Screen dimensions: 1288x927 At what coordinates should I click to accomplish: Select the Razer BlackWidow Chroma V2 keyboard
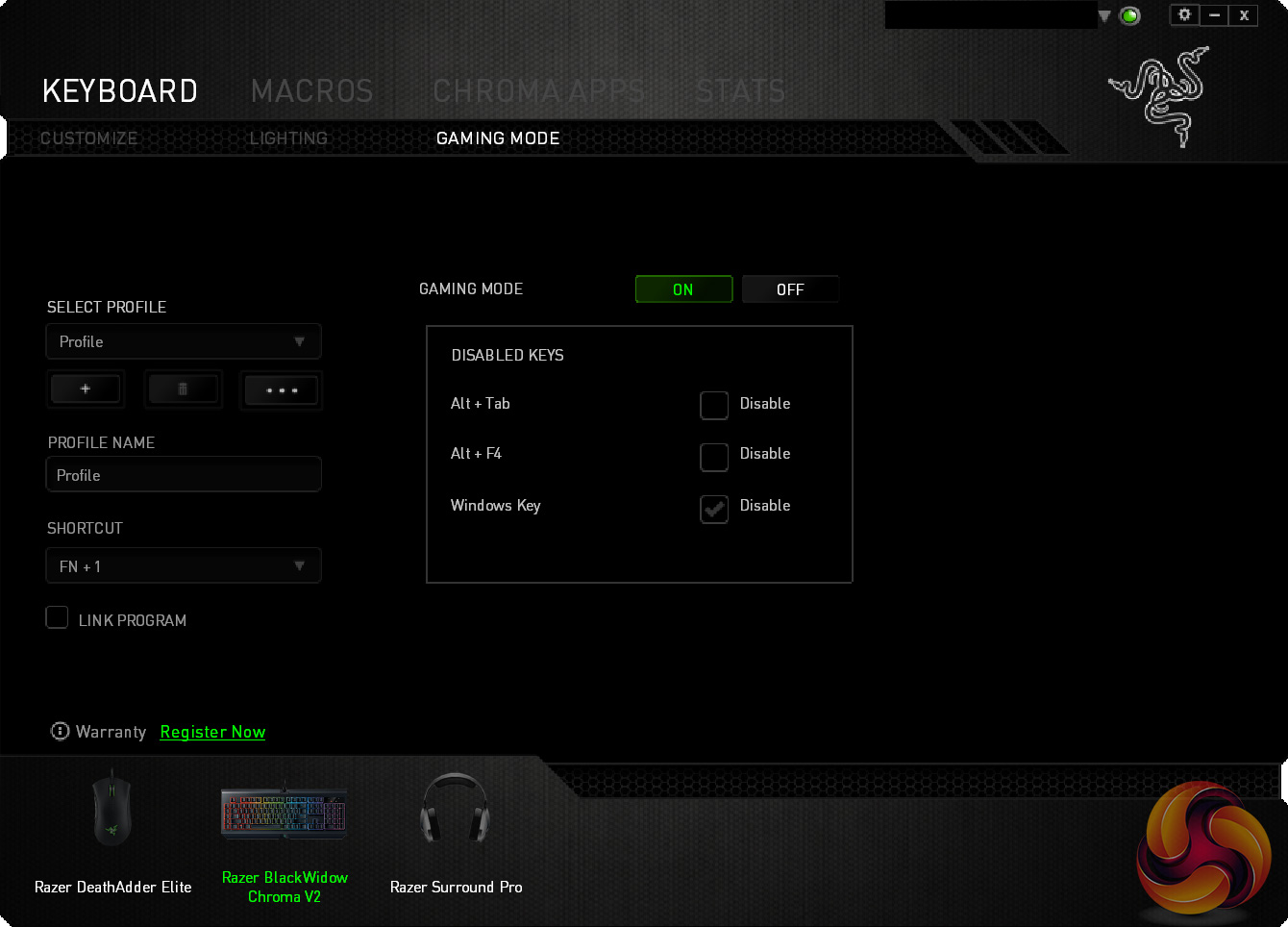click(285, 813)
